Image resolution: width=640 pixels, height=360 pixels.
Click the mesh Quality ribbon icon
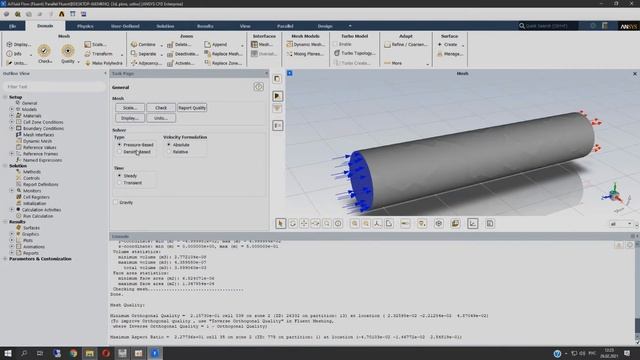68,51
